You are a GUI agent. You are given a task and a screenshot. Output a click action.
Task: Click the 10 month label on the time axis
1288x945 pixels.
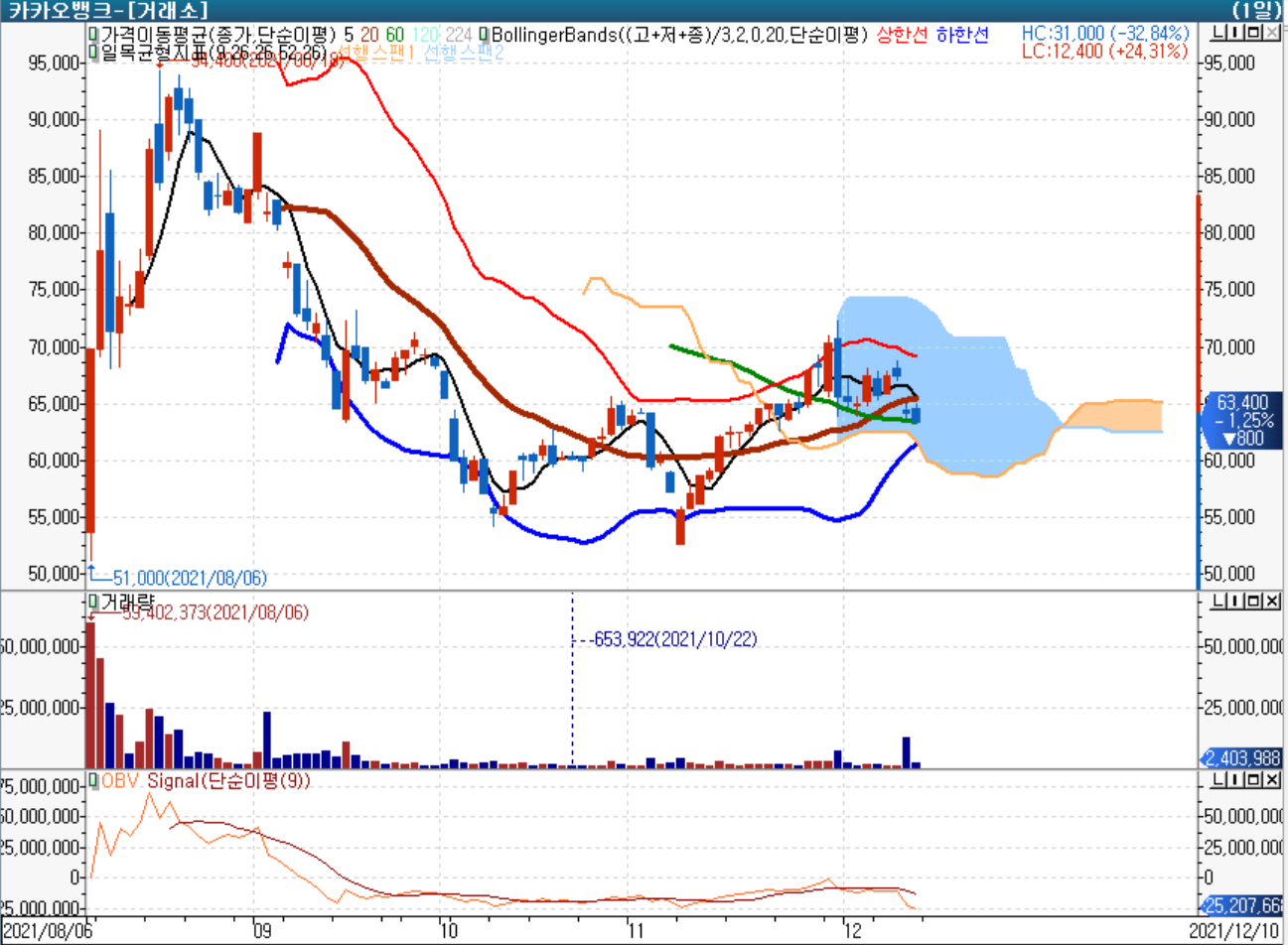tap(449, 931)
